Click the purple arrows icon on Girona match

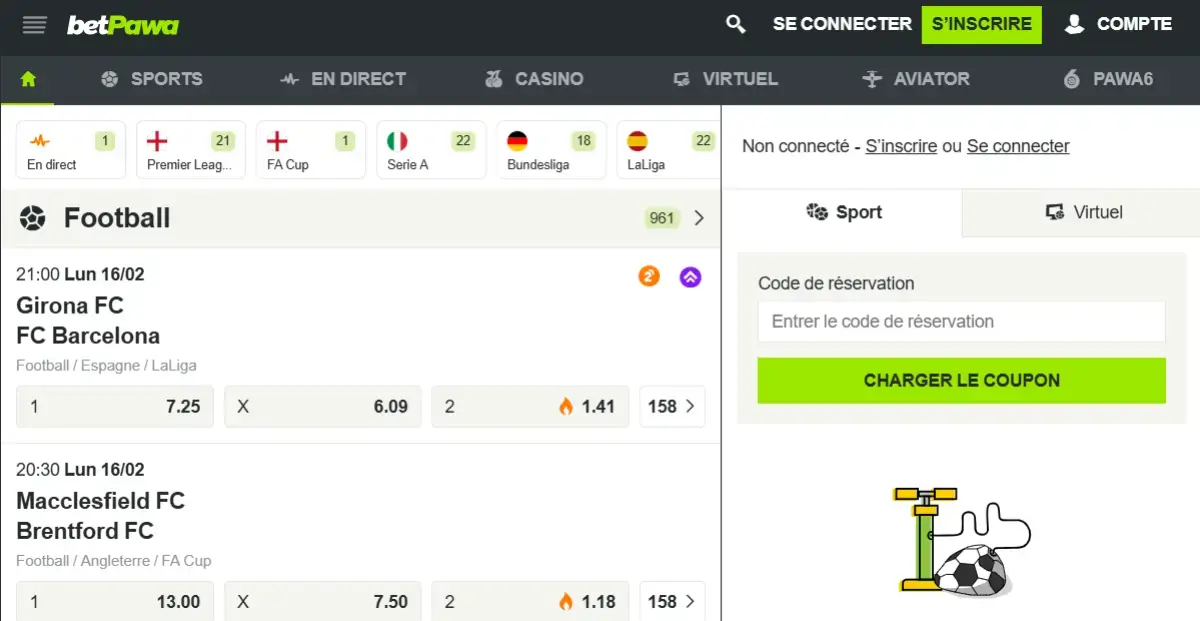coord(690,277)
